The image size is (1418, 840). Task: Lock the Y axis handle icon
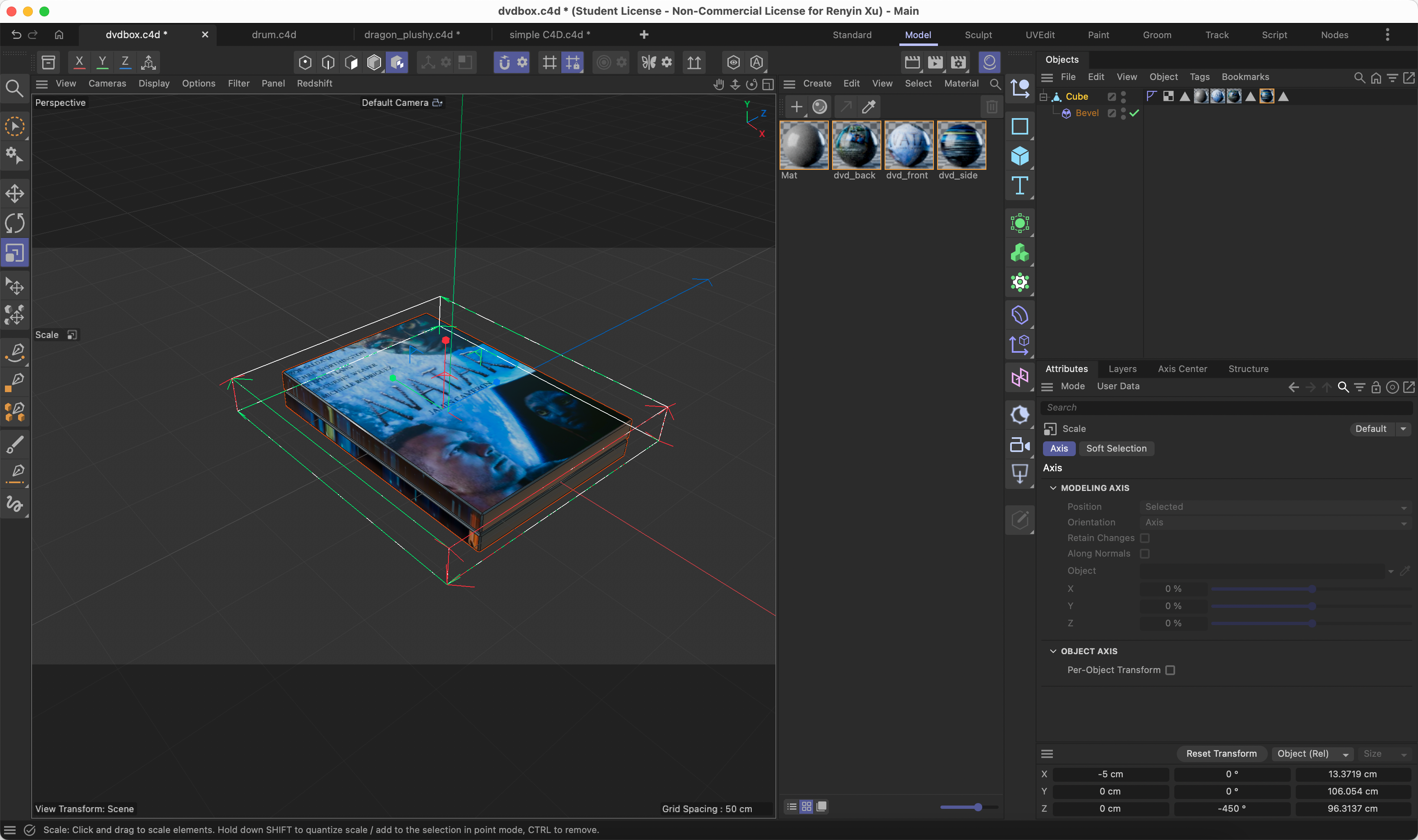coord(102,62)
